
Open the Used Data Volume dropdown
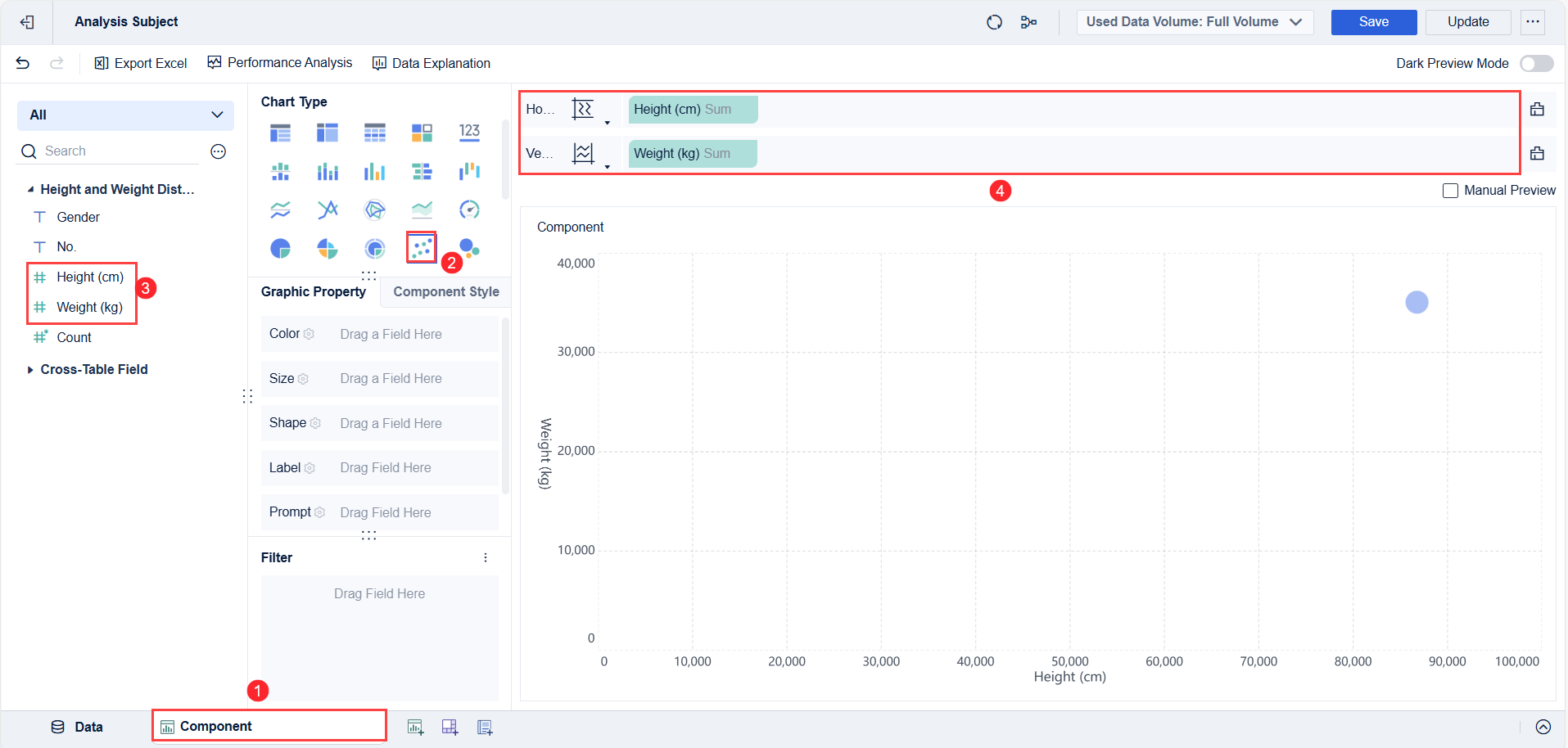(x=1195, y=22)
